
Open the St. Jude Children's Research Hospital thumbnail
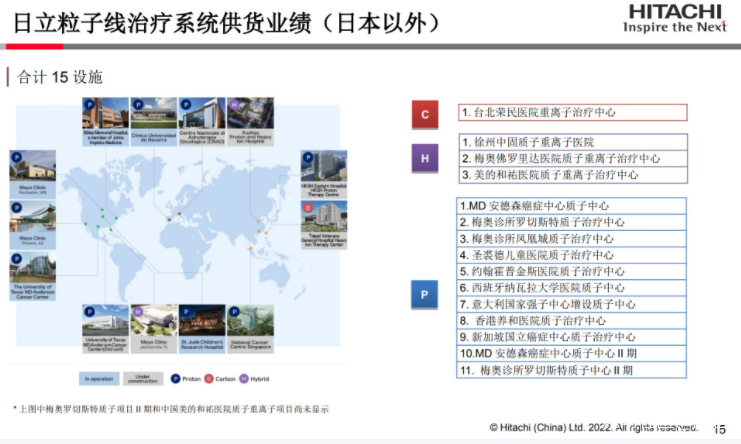coord(202,329)
